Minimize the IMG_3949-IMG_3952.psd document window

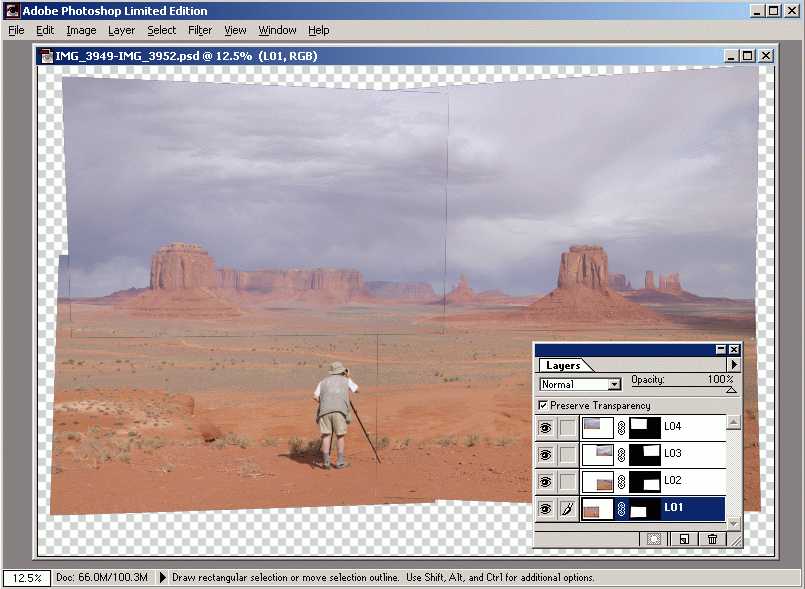(731, 55)
